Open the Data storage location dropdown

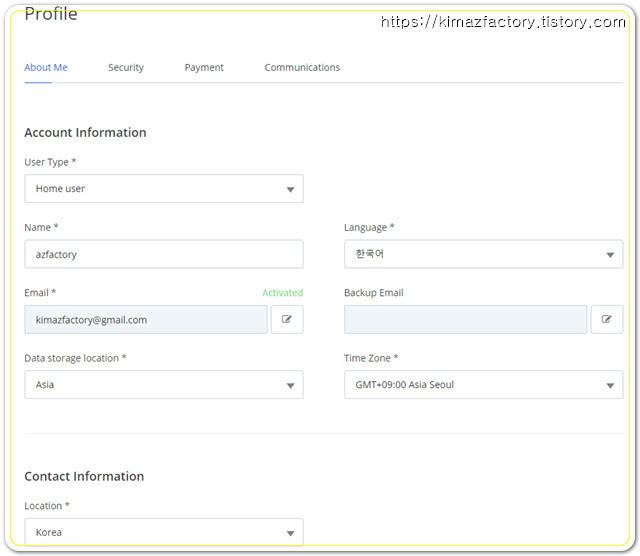pyautogui.click(x=164, y=385)
